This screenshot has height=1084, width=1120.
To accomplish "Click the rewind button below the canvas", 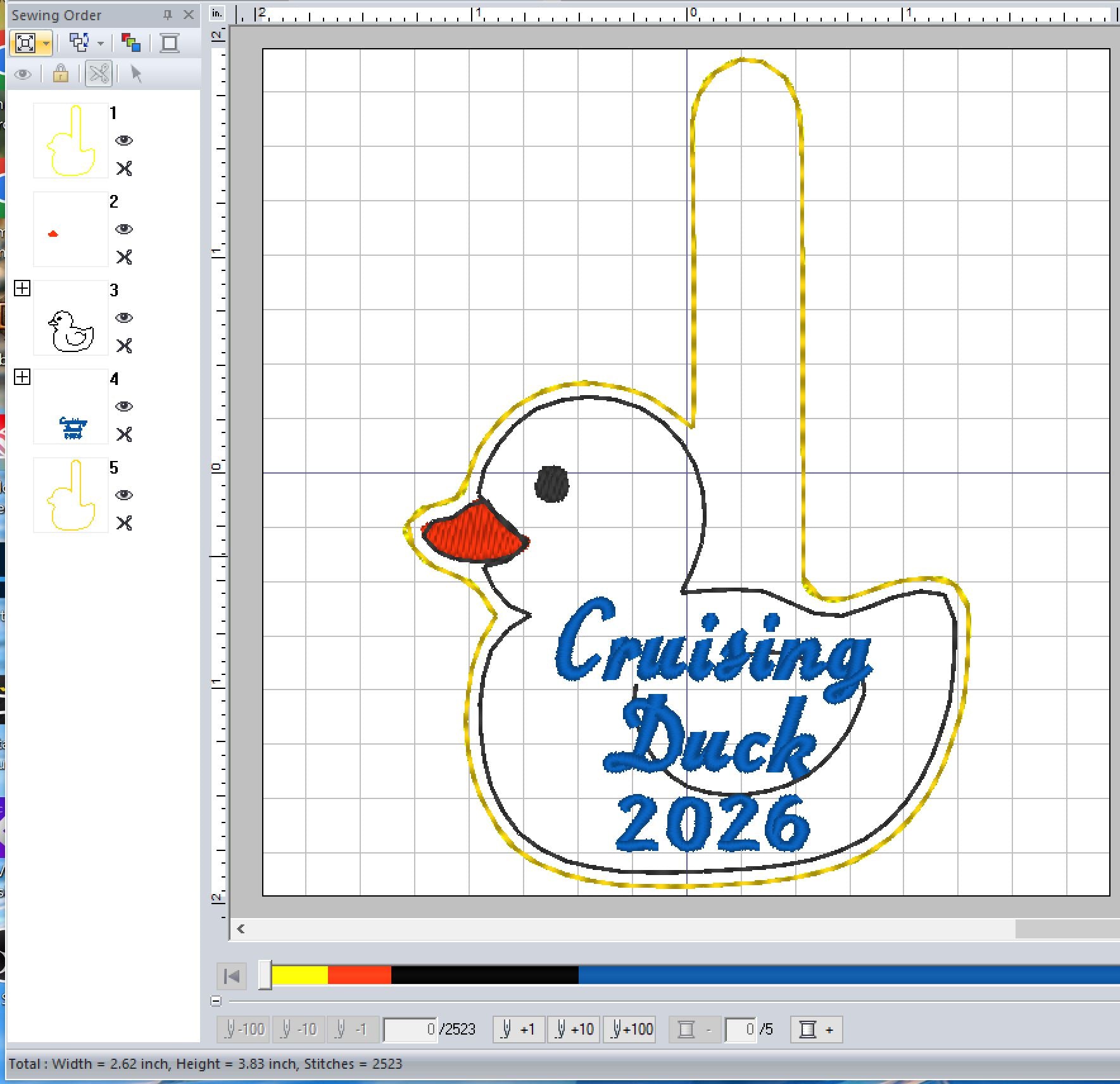I will pos(230,976).
